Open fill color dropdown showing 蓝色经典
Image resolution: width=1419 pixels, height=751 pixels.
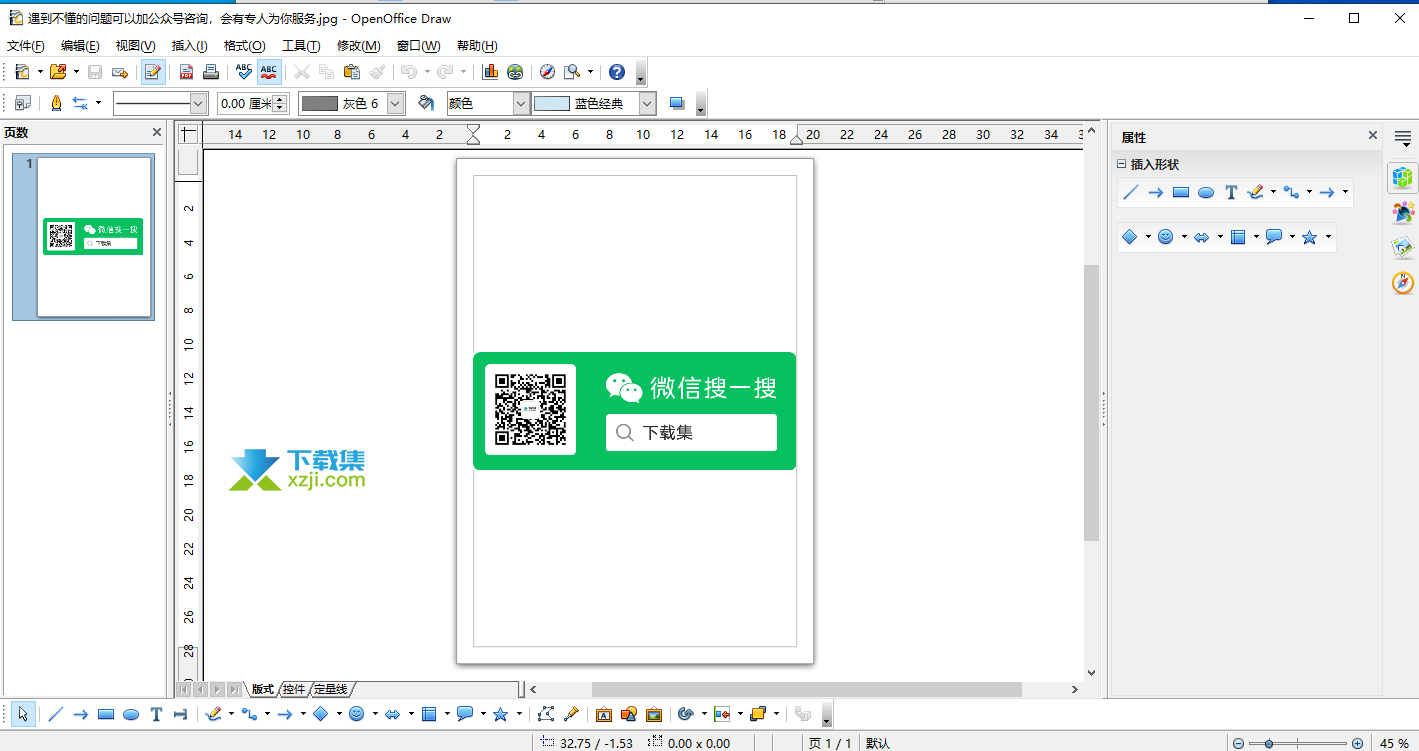pyautogui.click(x=648, y=103)
